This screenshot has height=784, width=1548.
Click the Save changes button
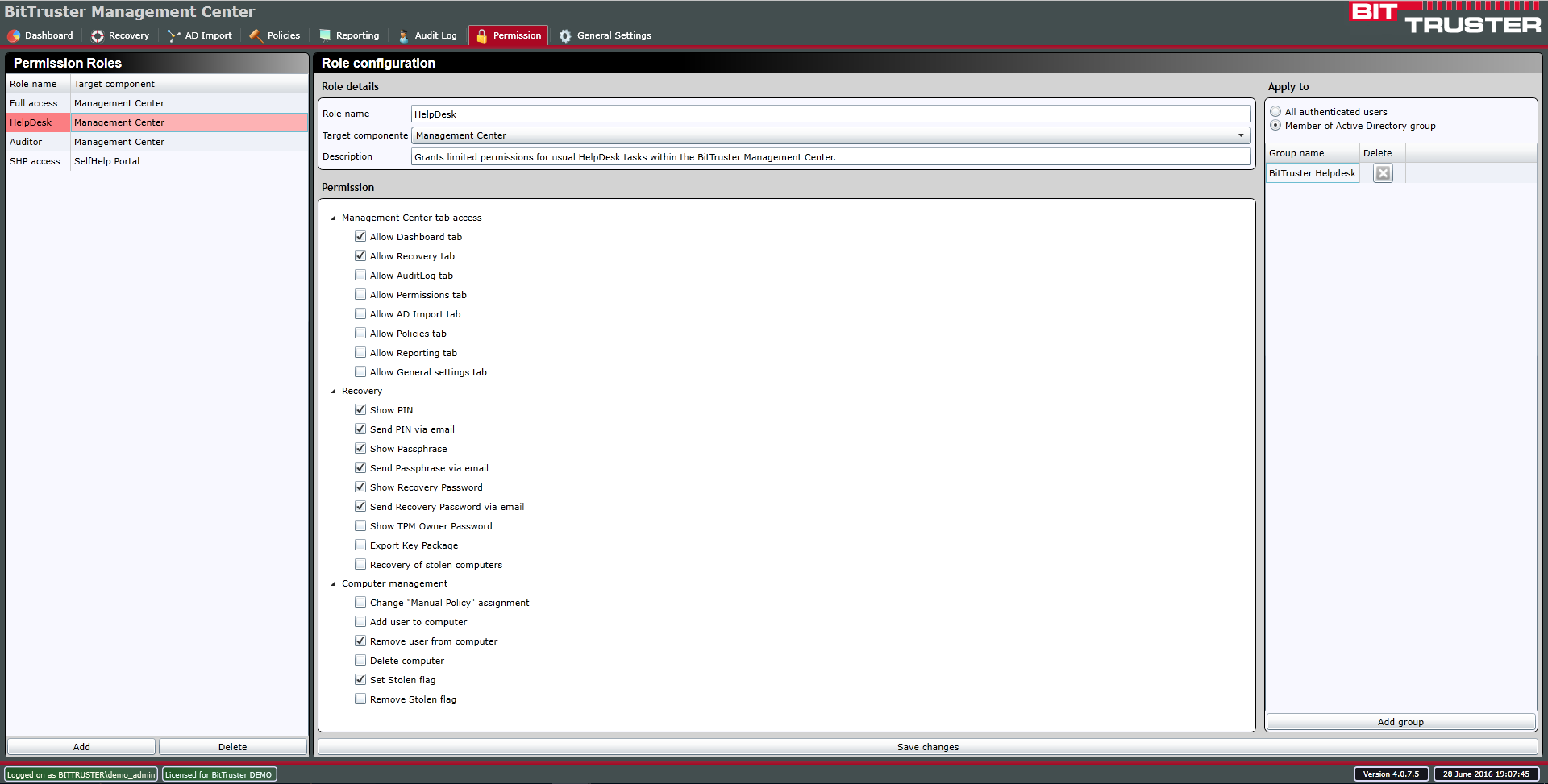click(927, 747)
